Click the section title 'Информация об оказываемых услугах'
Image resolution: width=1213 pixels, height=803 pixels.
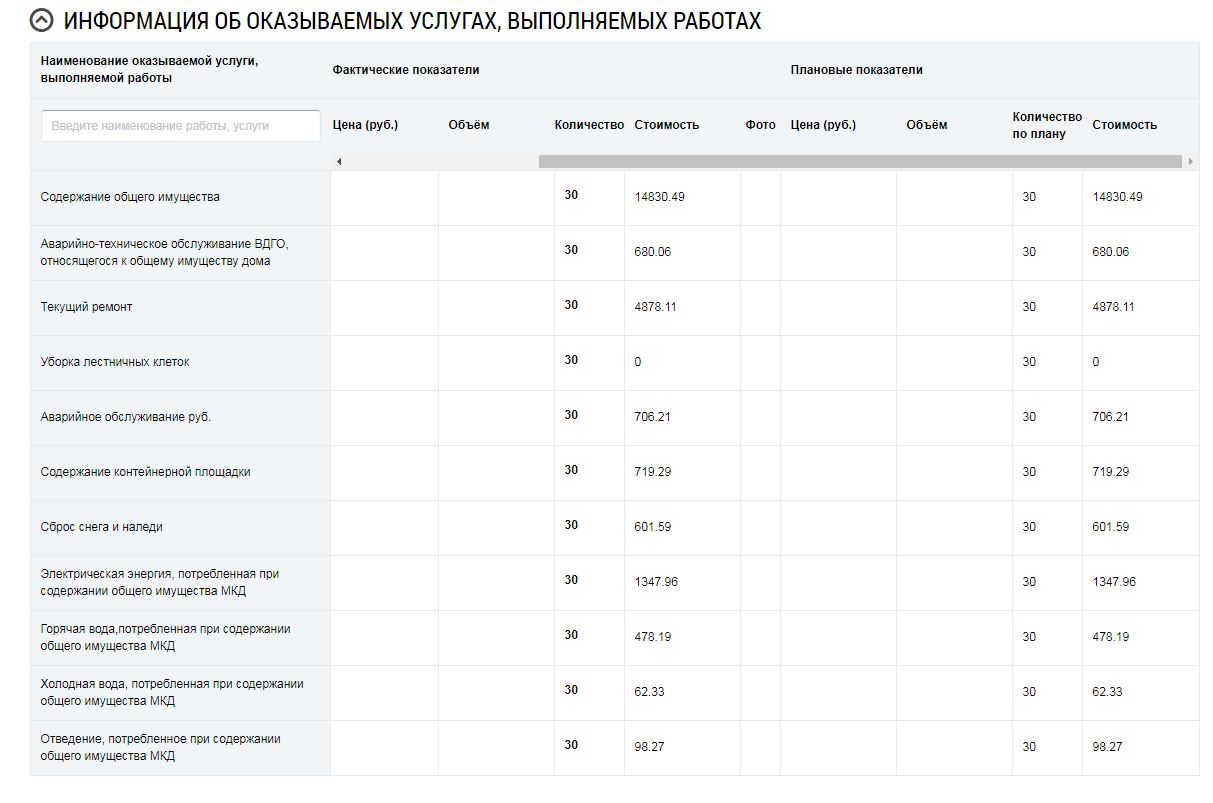(x=412, y=21)
